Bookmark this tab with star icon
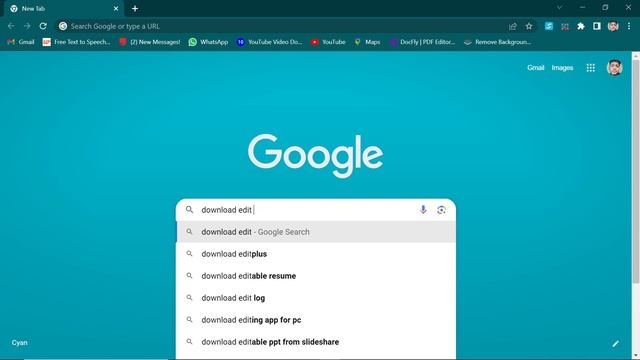 (529, 26)
